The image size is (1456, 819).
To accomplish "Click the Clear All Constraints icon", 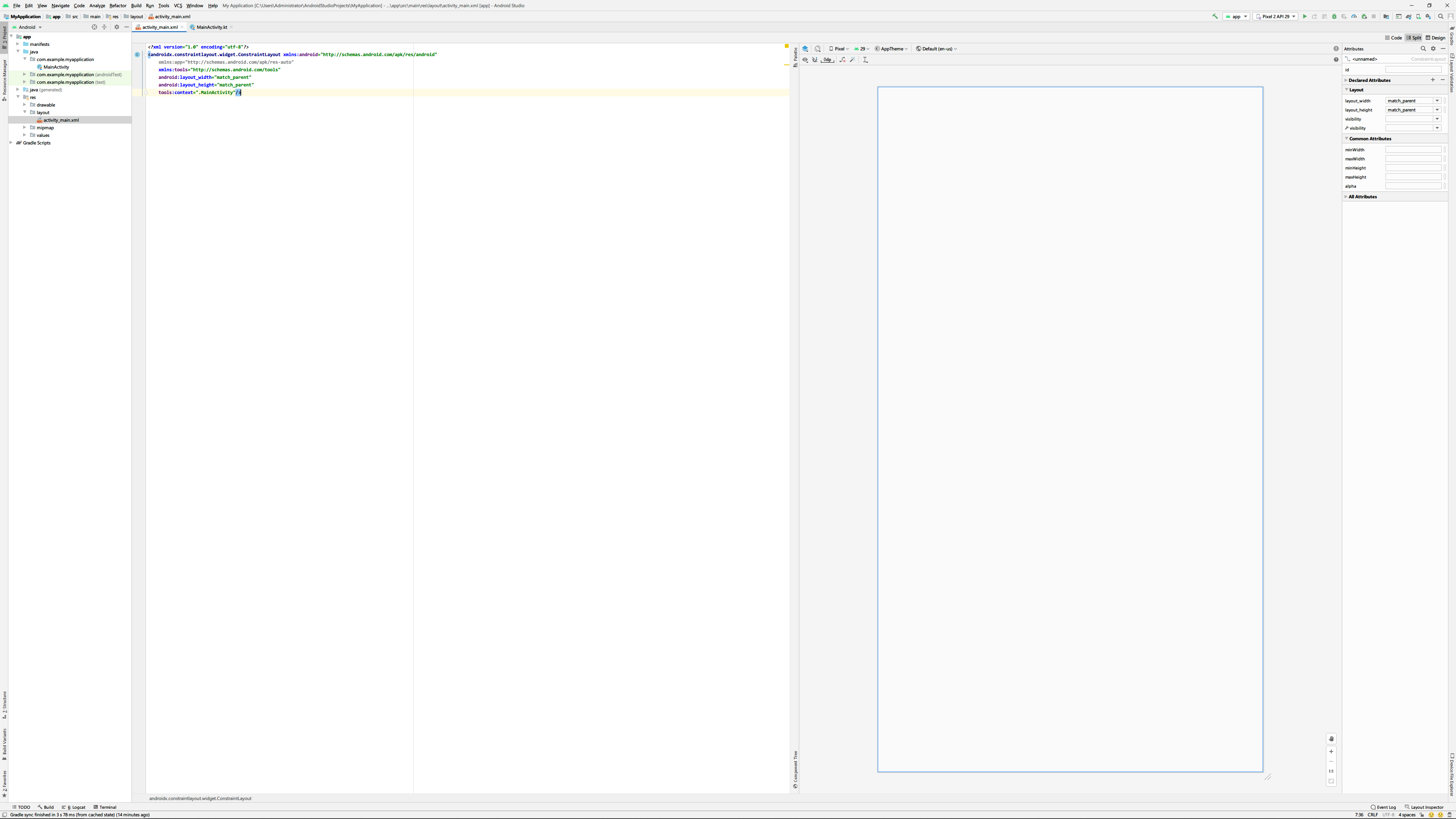I will tap(843, 60).
